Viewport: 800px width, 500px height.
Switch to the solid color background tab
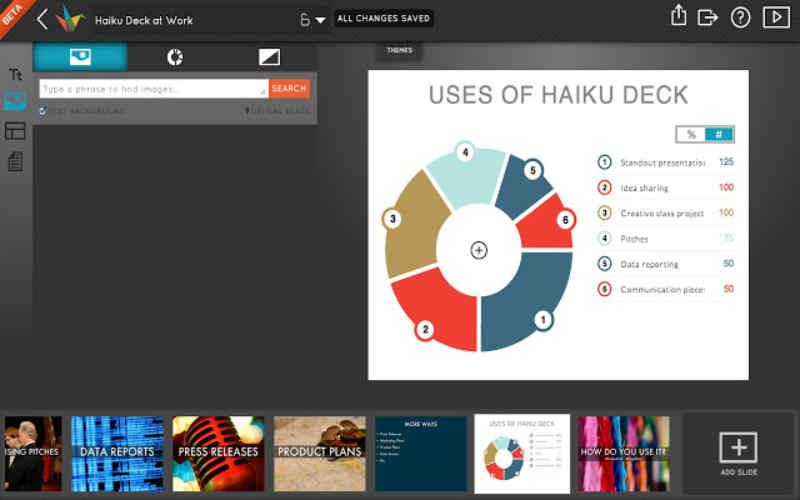269,57
